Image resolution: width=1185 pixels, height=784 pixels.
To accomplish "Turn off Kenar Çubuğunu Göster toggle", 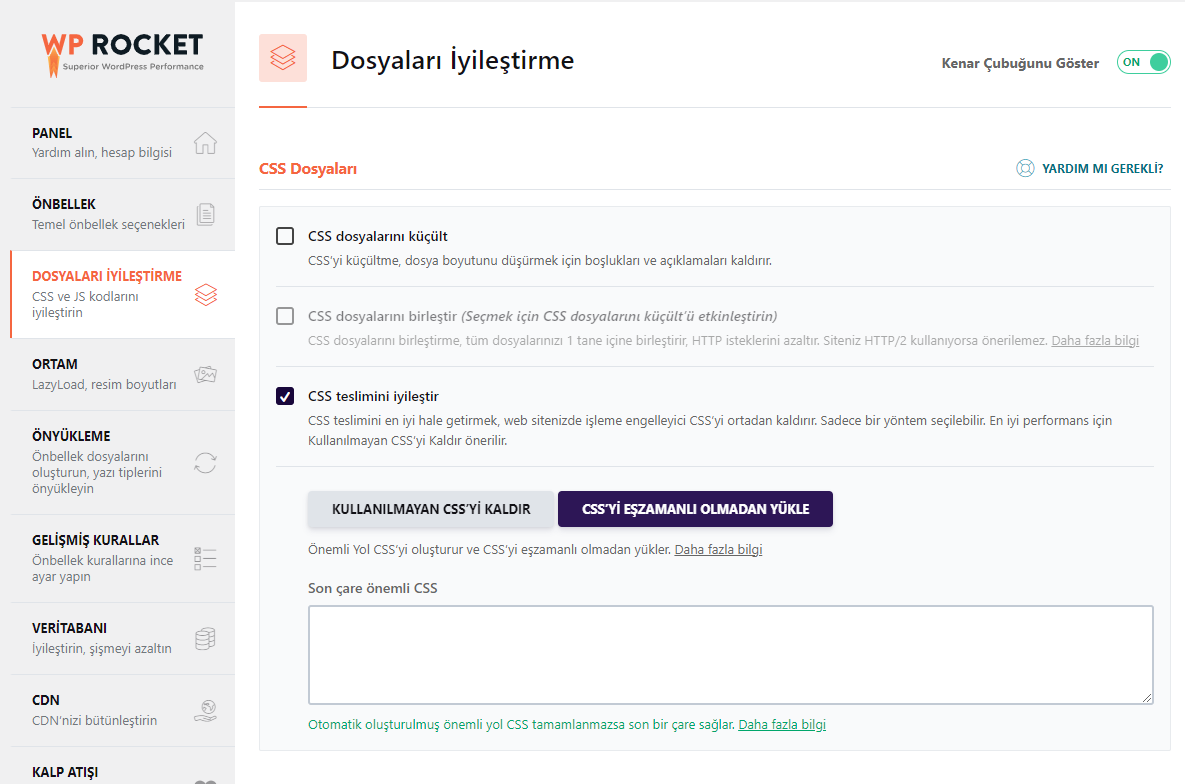I will click(1143, 62).
